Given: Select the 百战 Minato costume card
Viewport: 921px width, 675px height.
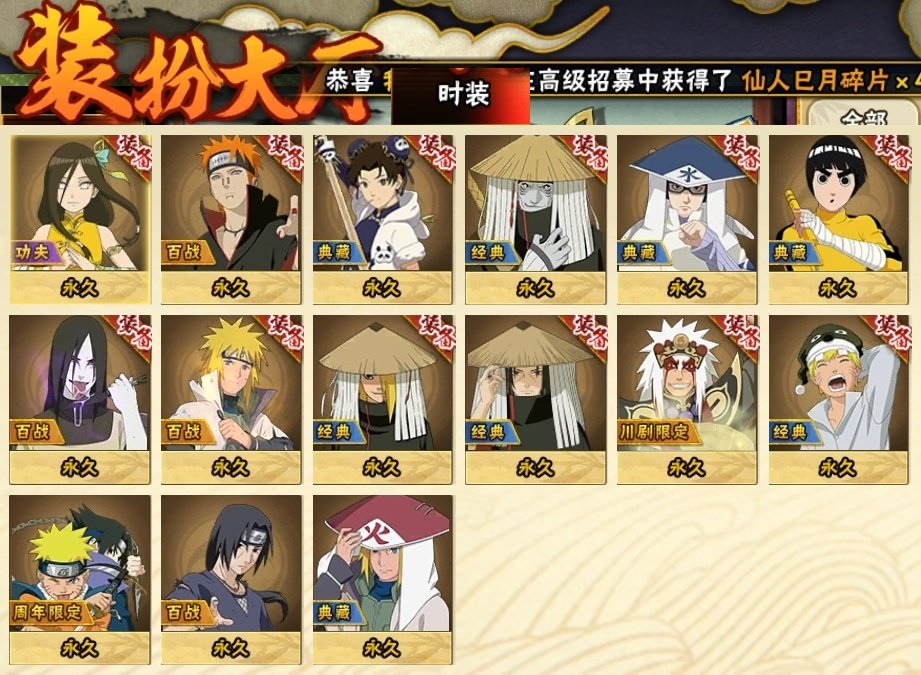Looking at the screenshot, I should [x=231, y=399].
